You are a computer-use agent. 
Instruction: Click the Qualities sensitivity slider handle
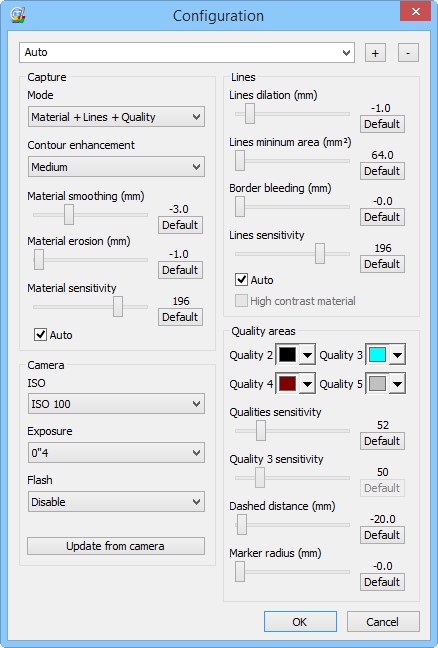[261, 431]
